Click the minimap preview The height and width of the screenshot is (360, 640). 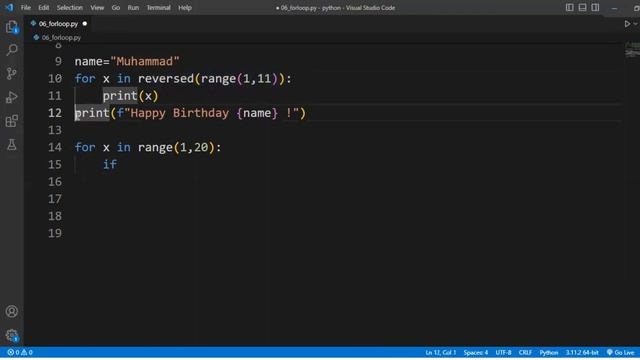click(632, 49)
